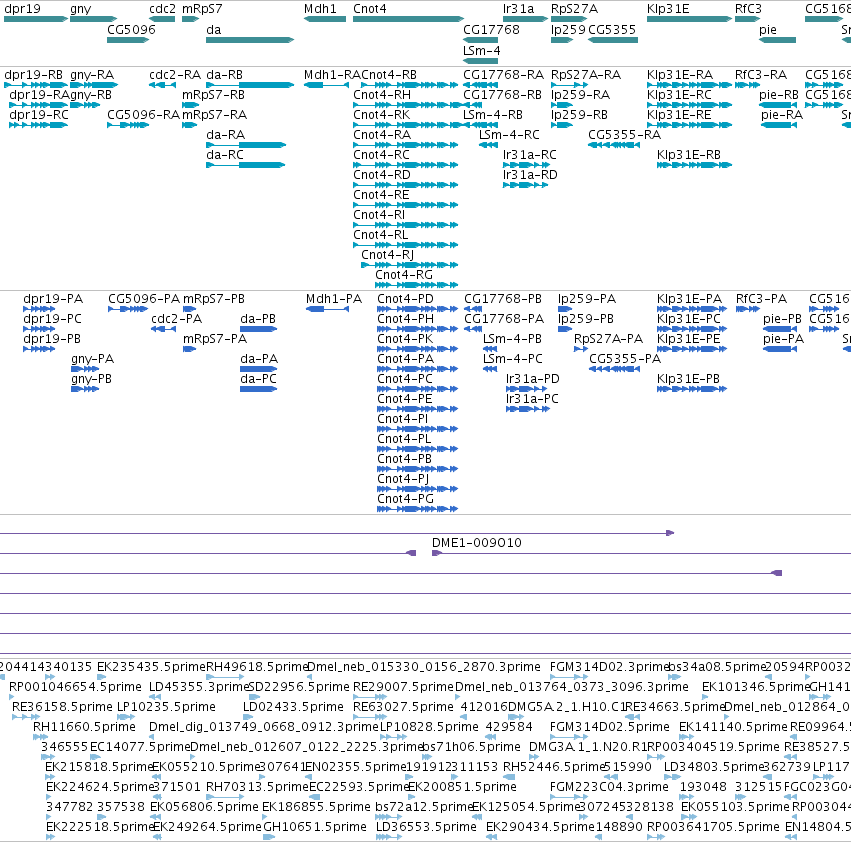This screenshot has height=842, width=851.
Task: Select the dpr19 gene arrow
Action: (x=36, y=19)
